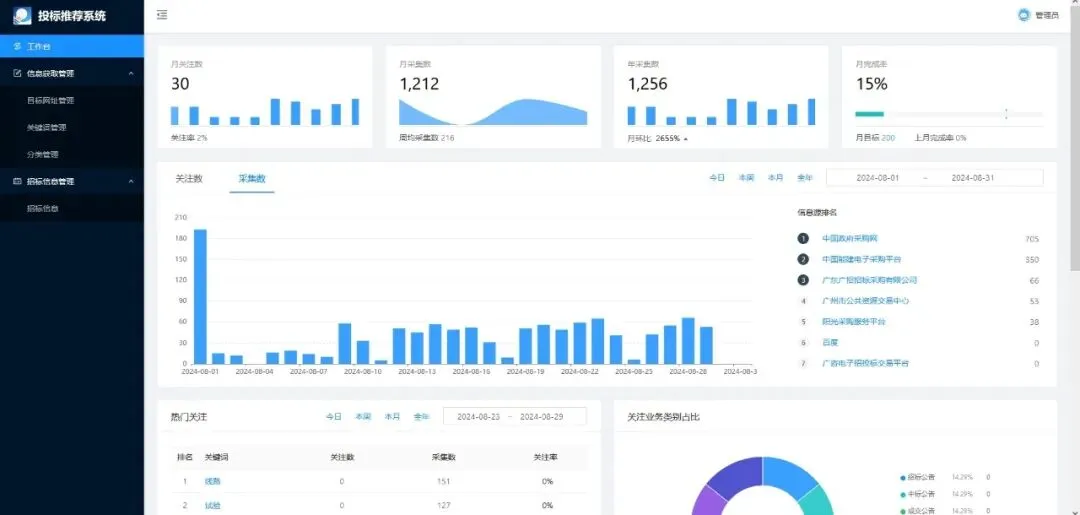Select 今日 in 热门关注 panel
The height and width of the screenshot is (515, 1080).
334,417
